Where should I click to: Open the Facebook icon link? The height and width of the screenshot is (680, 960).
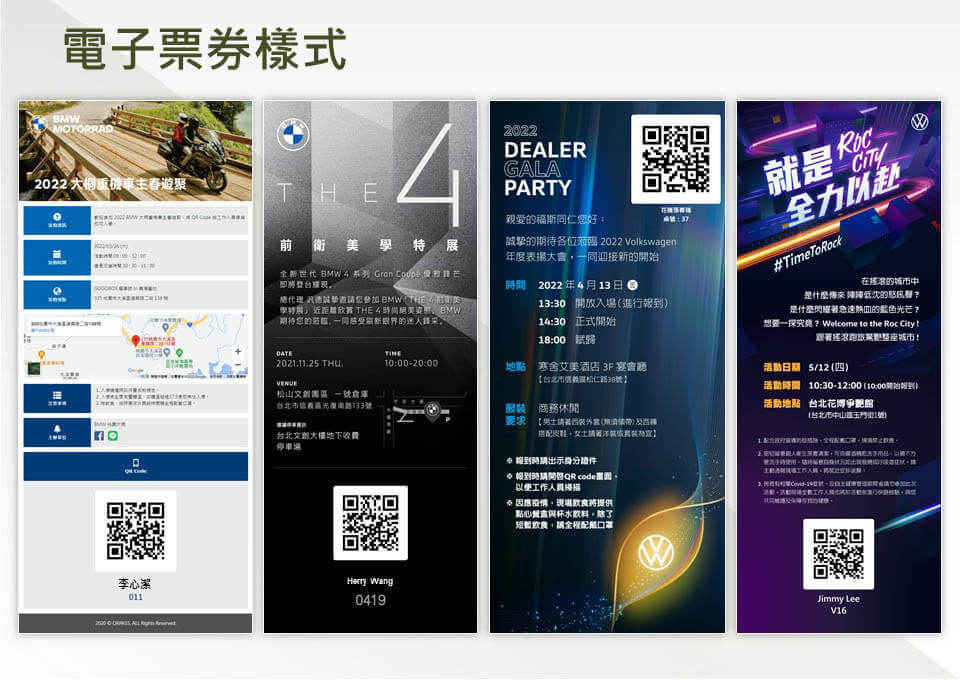click(x=99, y=436)
